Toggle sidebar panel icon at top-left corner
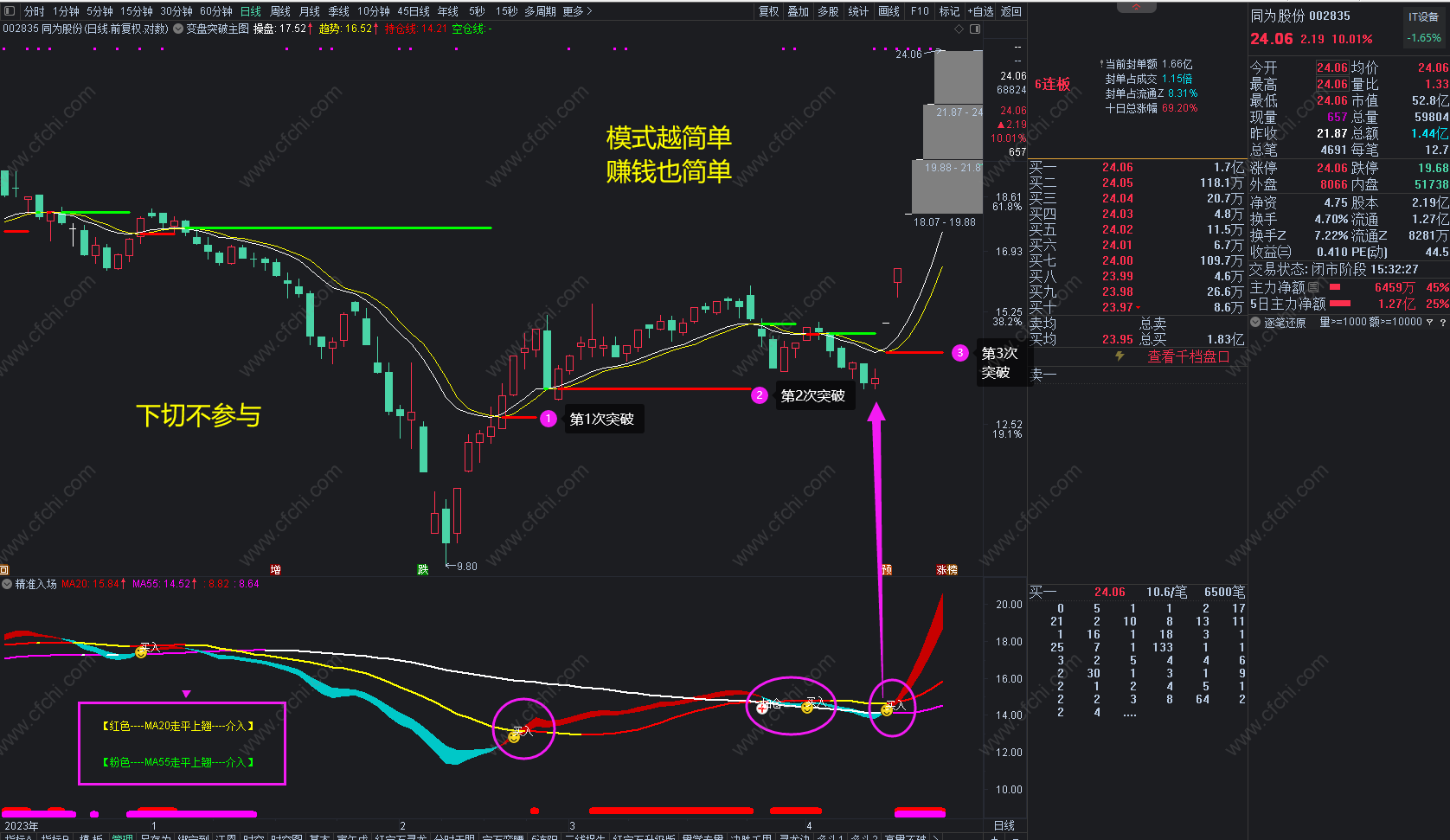The height and width of the screenshot is (840, 1450). click(x=9, y=11)
